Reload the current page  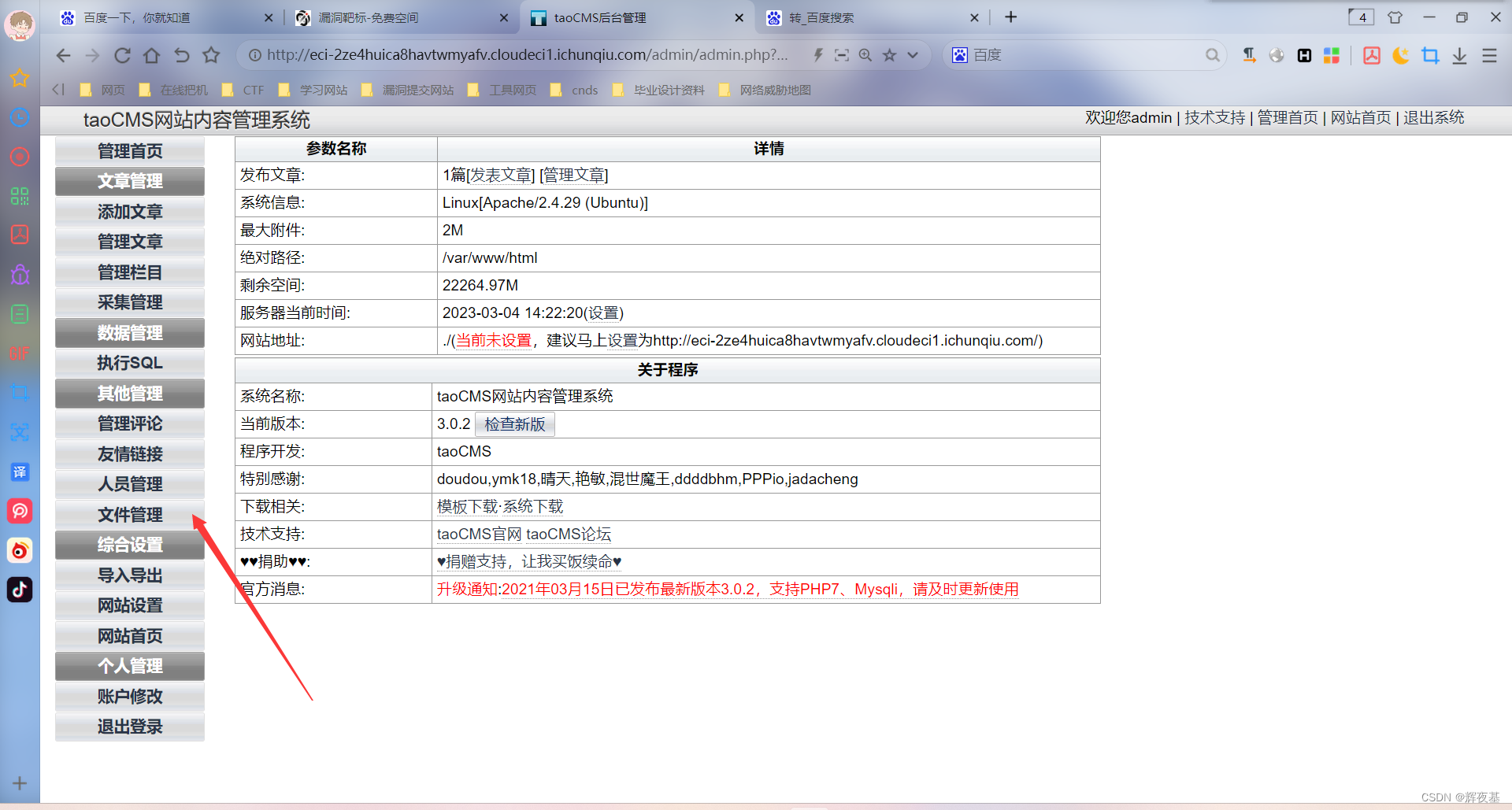pyautogui.click(x=122, y=55)
